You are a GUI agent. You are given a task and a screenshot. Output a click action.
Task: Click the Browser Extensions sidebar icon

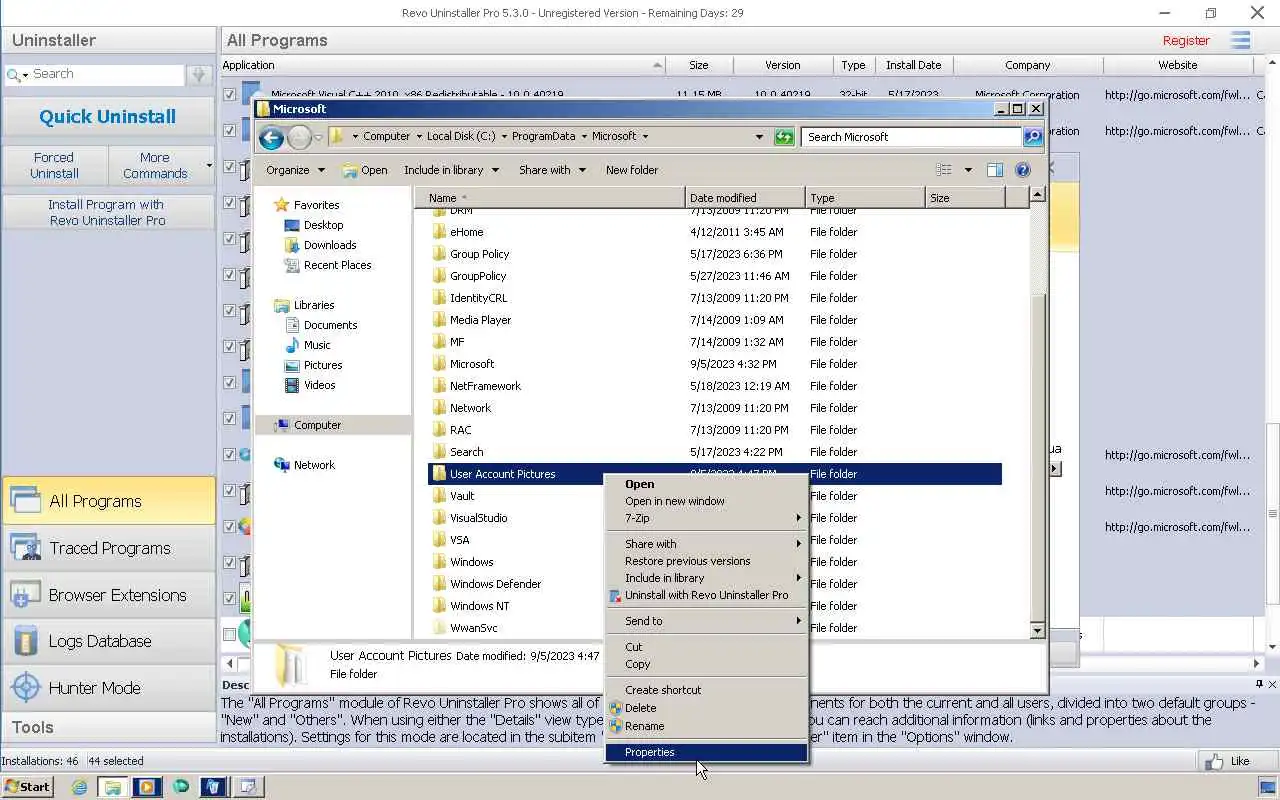click(x=25, y=594)
